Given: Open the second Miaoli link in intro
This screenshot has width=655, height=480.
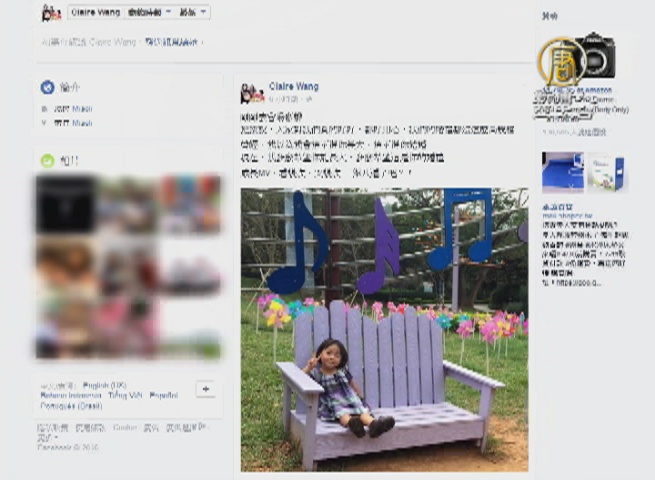Looking at the screenshot, I should tap(82, 123).
